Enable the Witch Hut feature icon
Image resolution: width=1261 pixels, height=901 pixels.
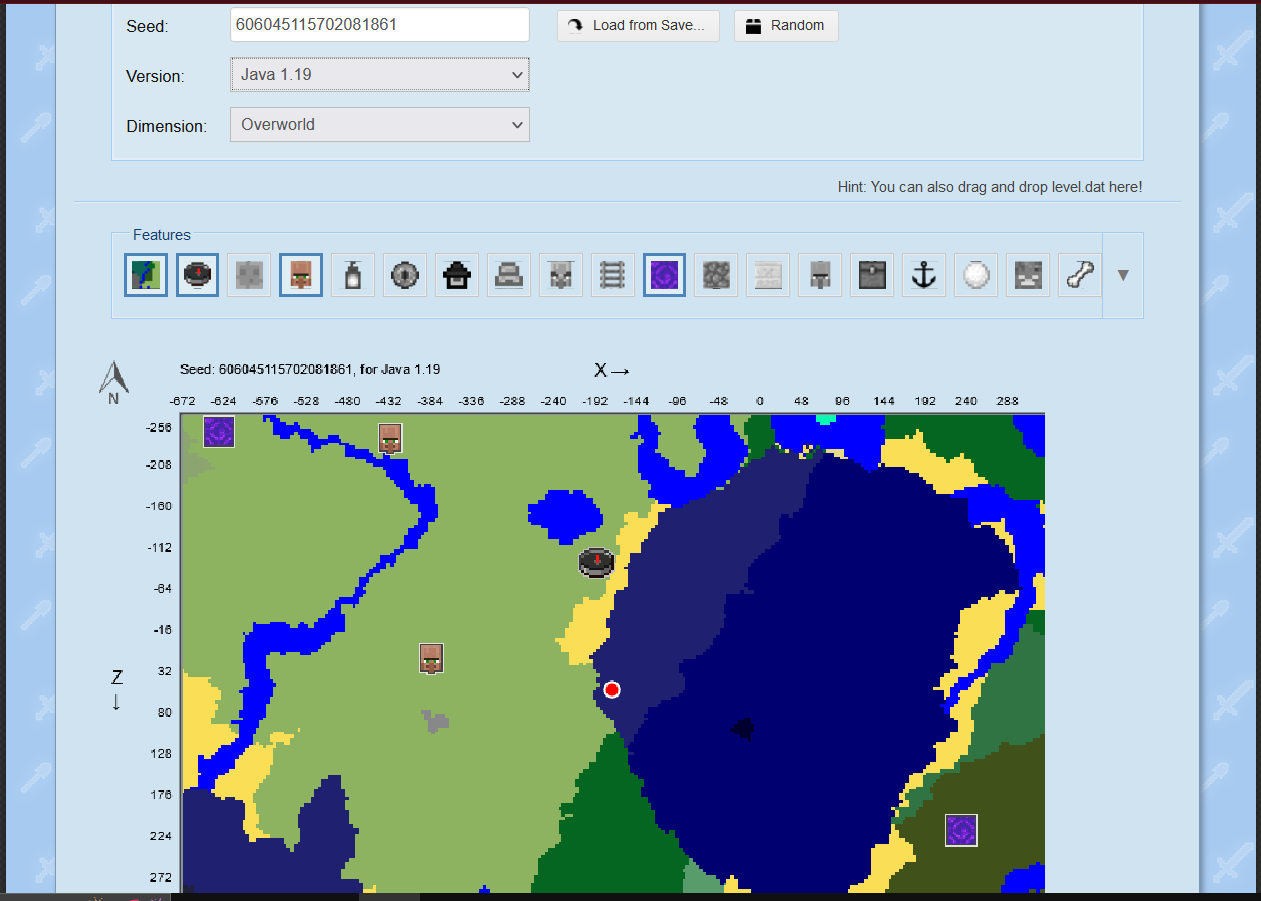click(x=457, y=275)
